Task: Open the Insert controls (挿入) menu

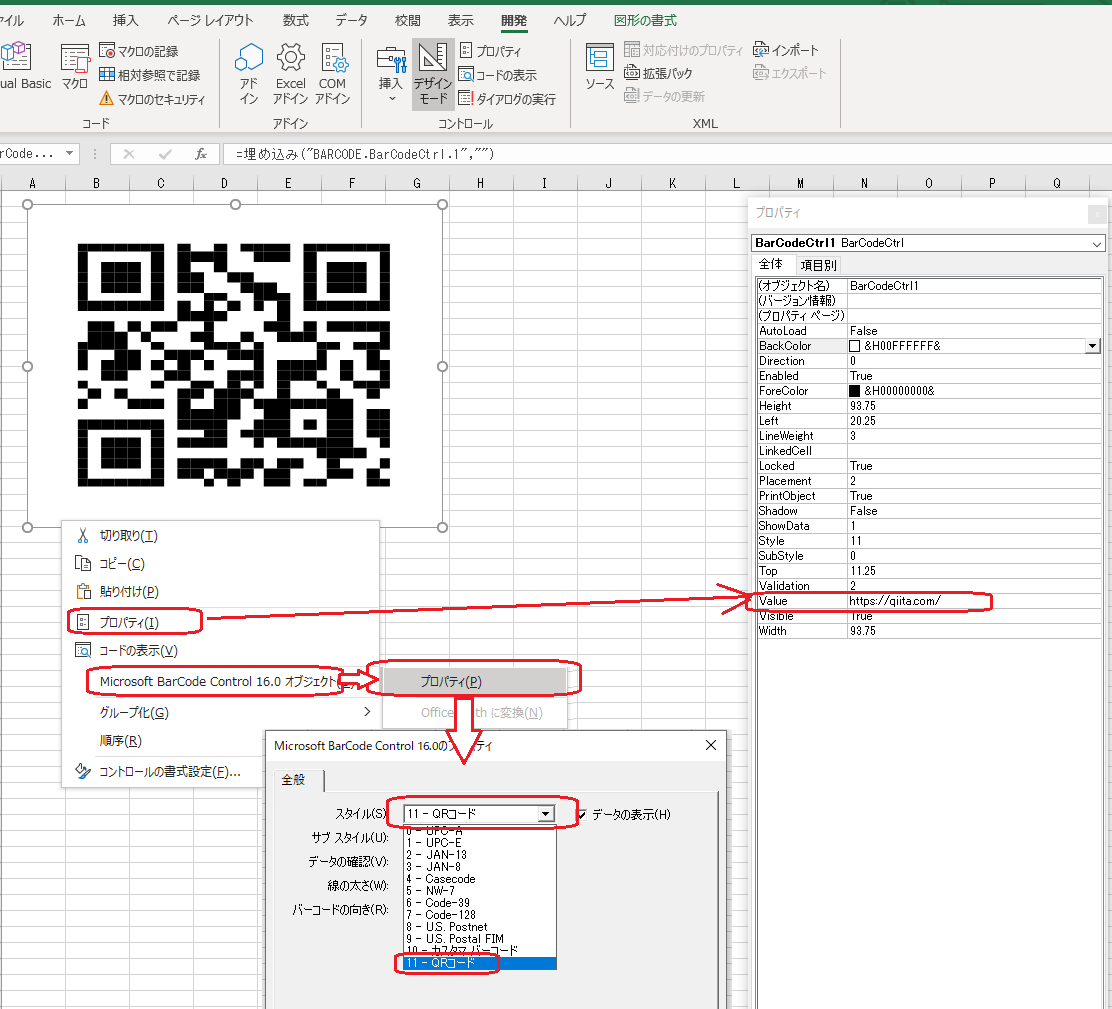Action: (x=391, y=74)
